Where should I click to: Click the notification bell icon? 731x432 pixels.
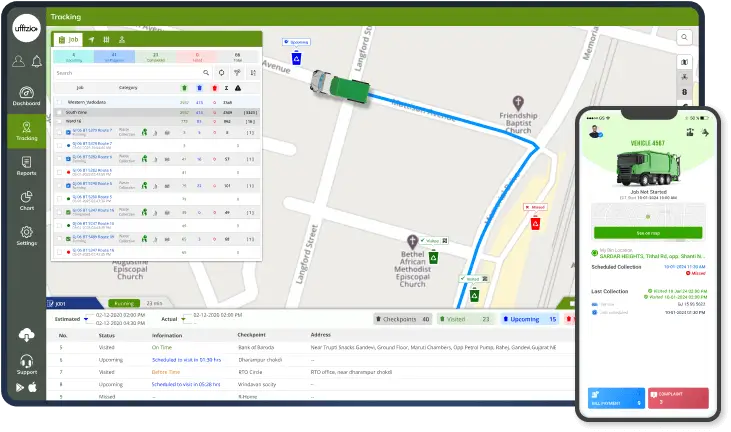coord(36,62)
